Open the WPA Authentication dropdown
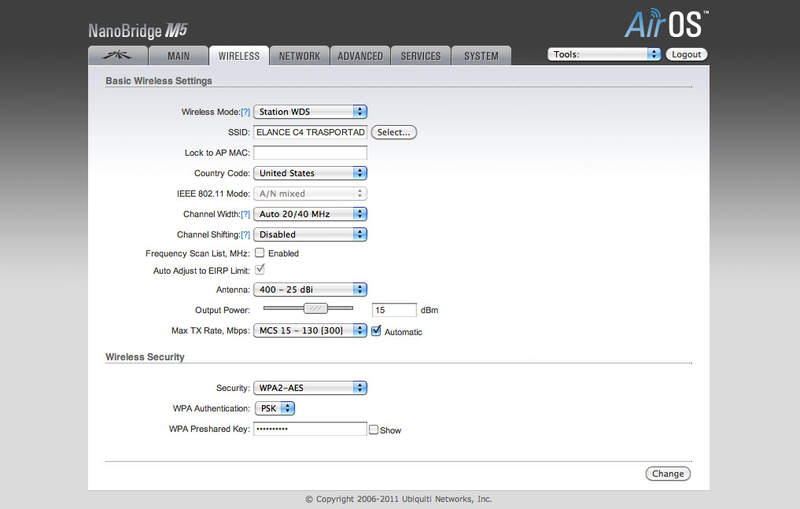800x509 pixels. pos(275,408)
